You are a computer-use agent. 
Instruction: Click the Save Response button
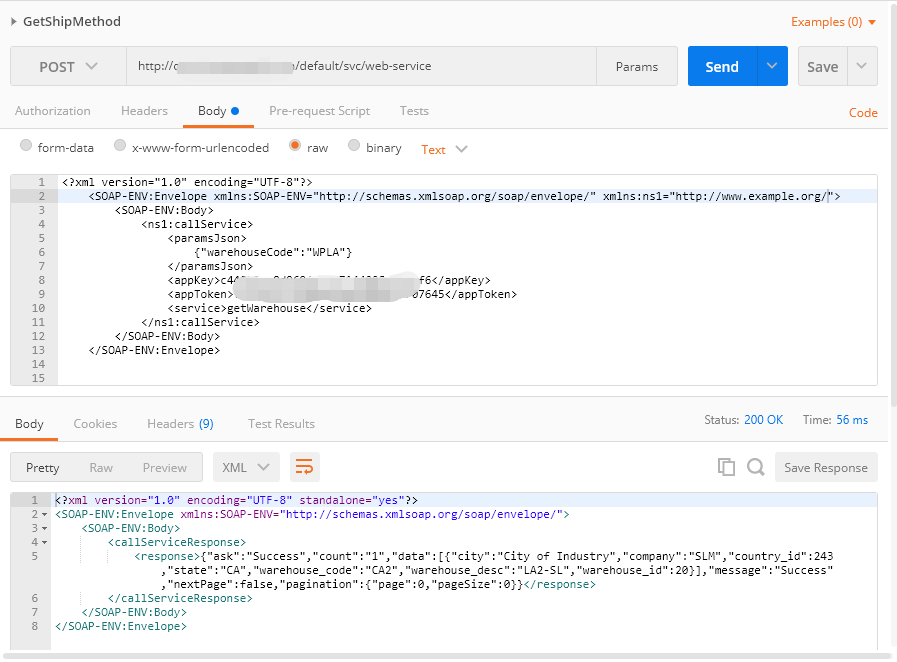point(825,467)
